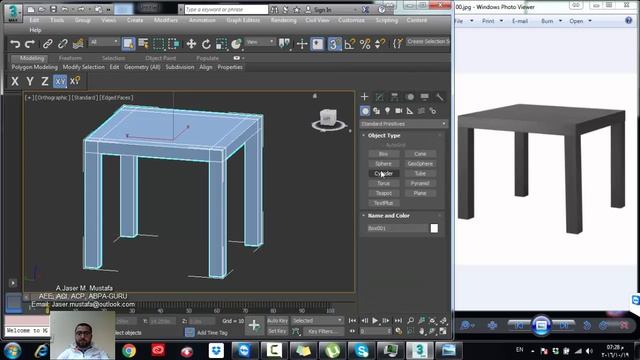Activate the Select and Scale tool
This screenshot has height=360, width=640.
(x=221, y=44)
